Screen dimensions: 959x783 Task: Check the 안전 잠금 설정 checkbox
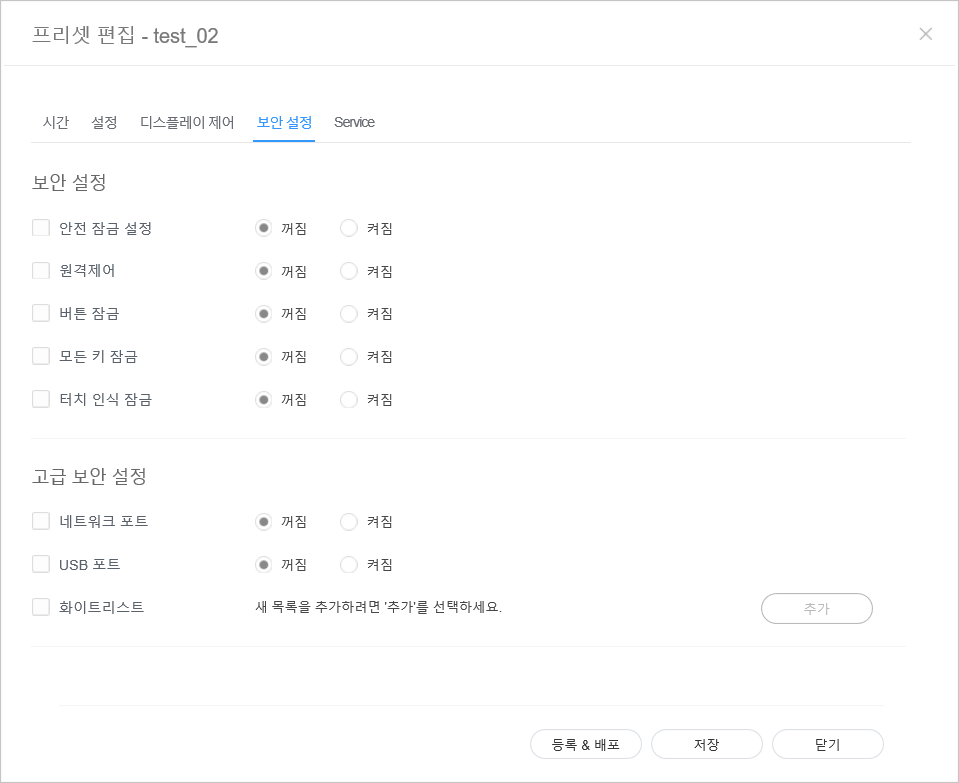pyautogui.click(x=41, y=228)
